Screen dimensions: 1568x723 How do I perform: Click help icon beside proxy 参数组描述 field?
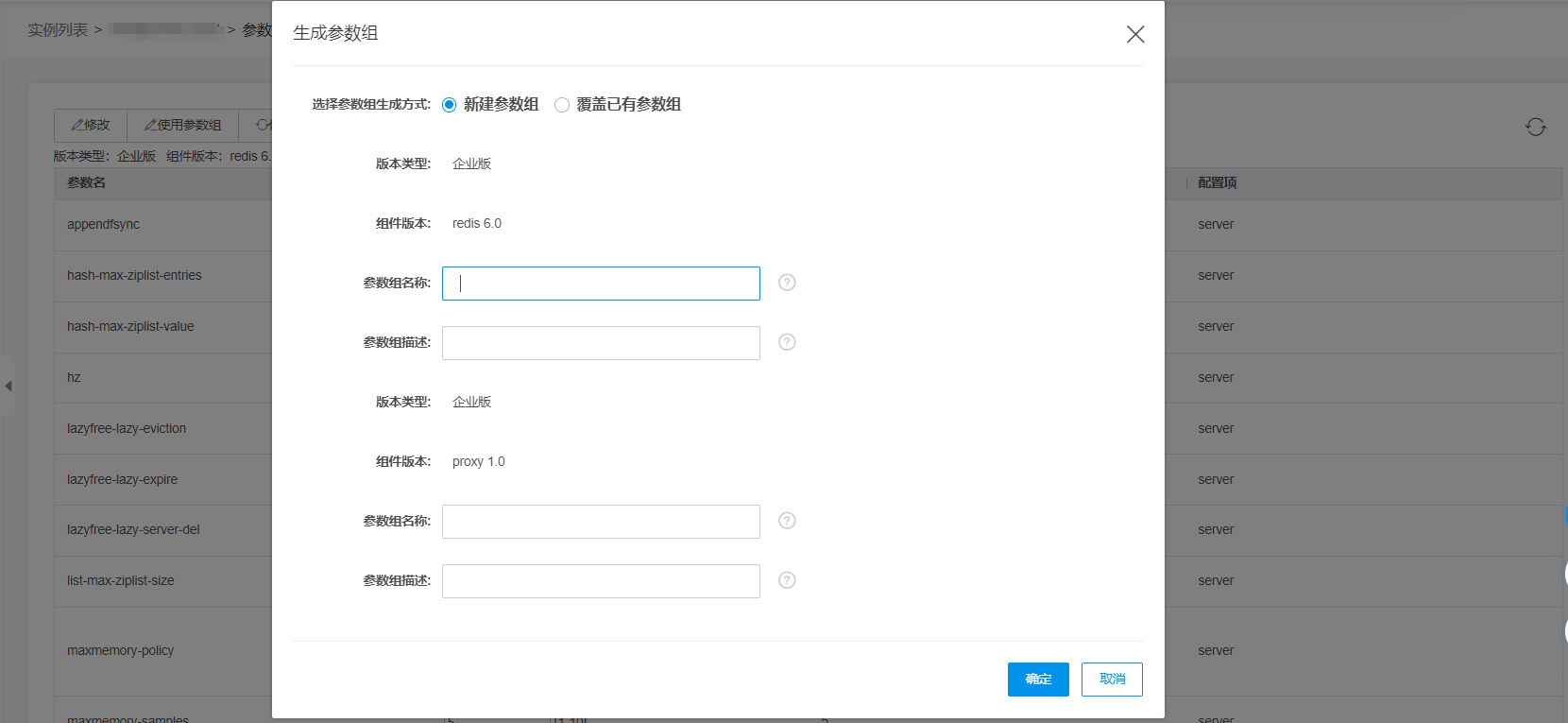[787, 580]
